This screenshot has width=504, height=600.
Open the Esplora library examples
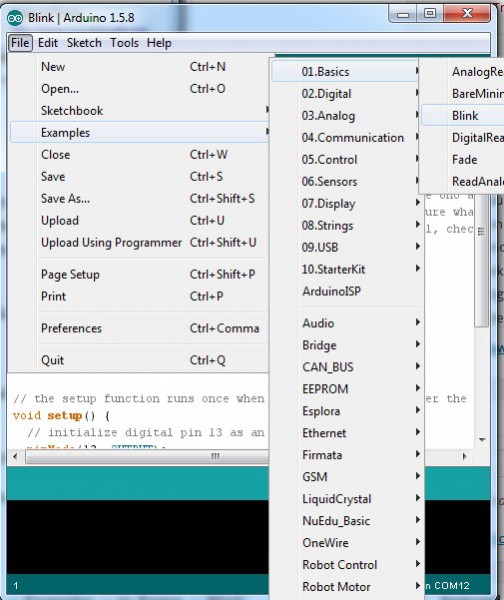pyautogui.click(x=346, y=411)
